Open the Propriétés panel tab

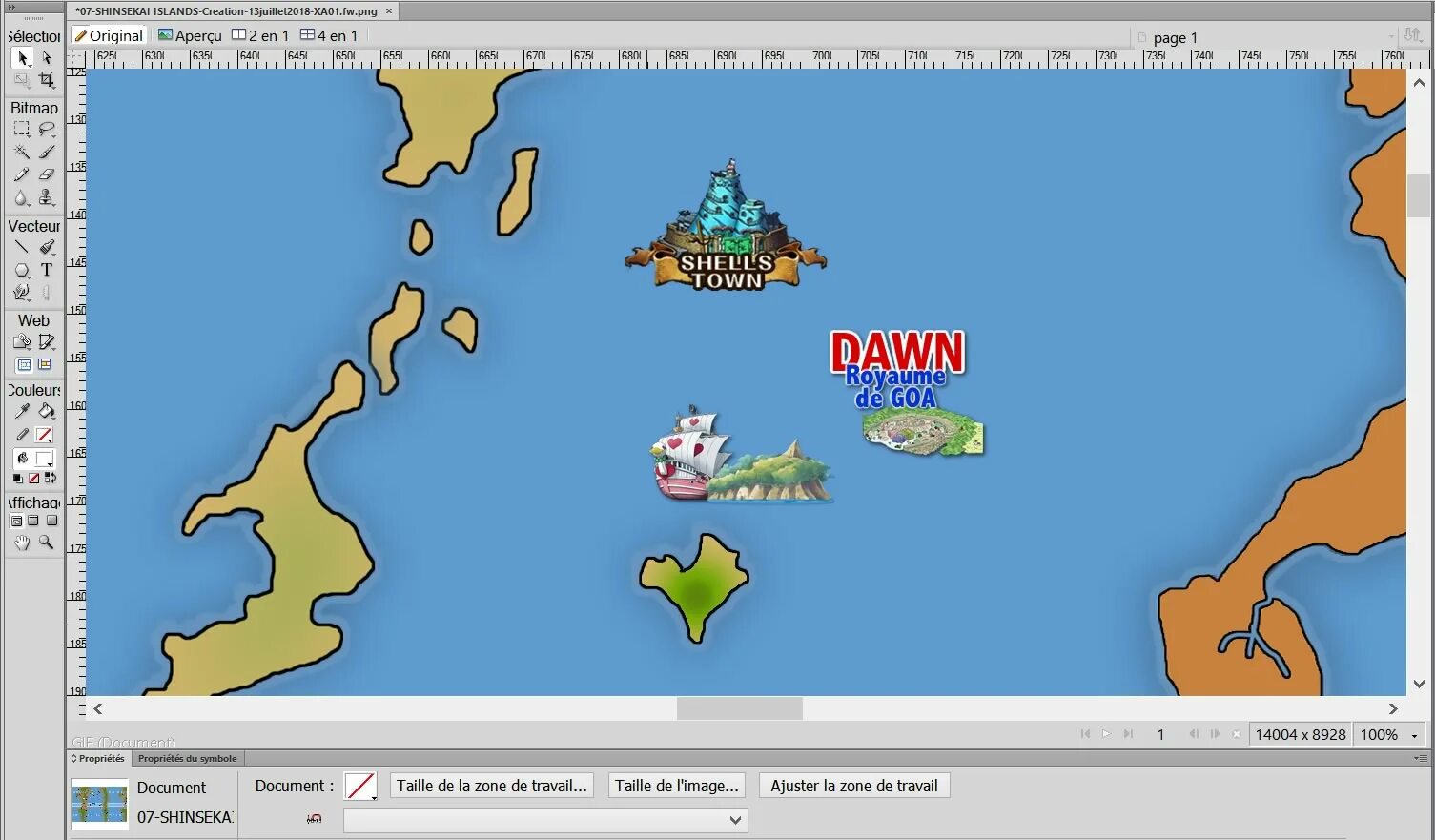(98, 758)
